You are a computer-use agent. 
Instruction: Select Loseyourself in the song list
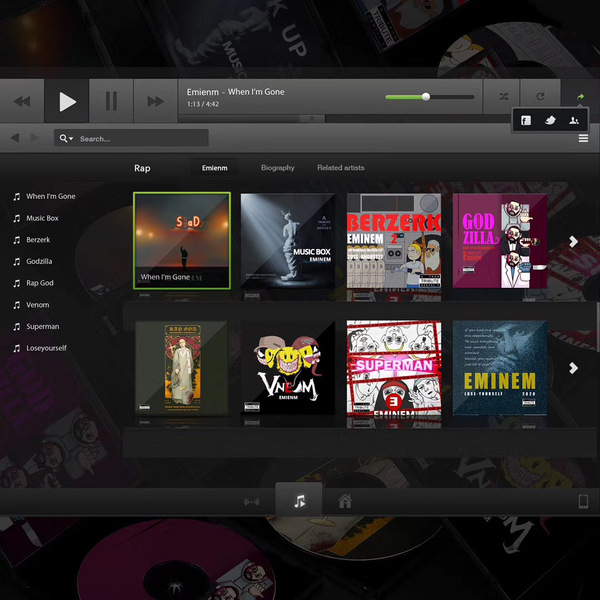tap(46, 348)
